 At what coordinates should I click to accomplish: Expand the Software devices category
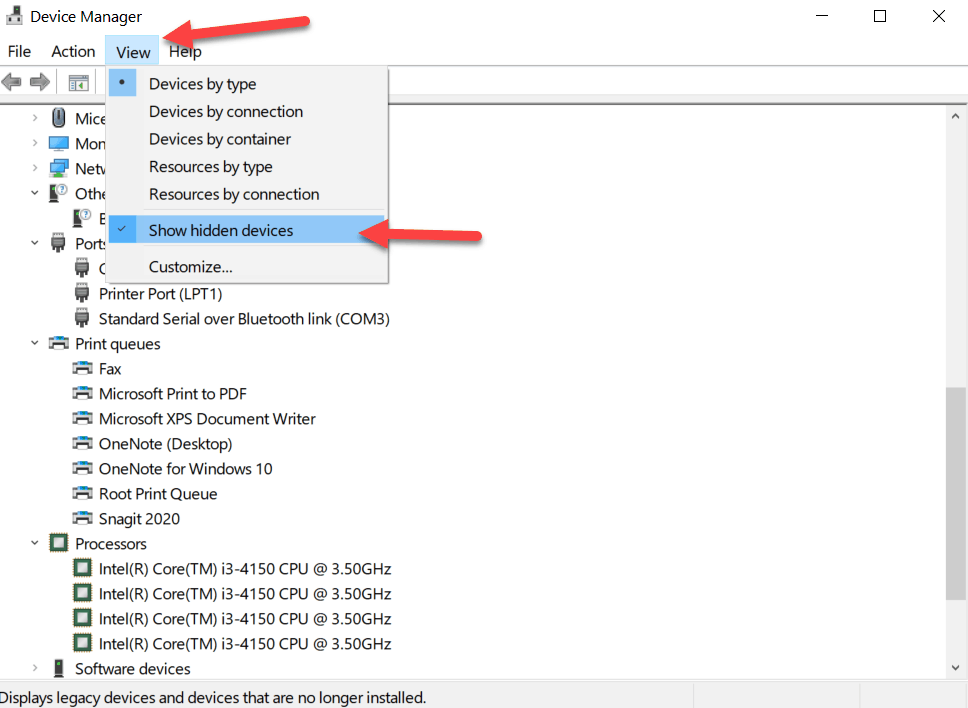pos(35,669)
